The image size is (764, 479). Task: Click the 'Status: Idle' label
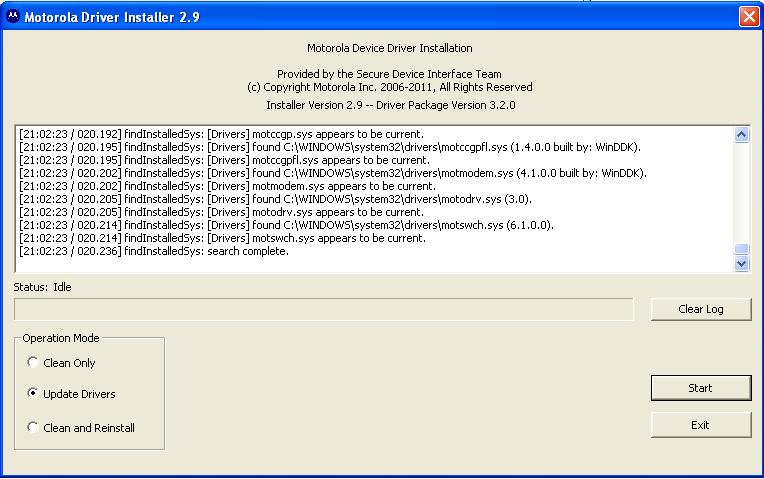(42, 287)
